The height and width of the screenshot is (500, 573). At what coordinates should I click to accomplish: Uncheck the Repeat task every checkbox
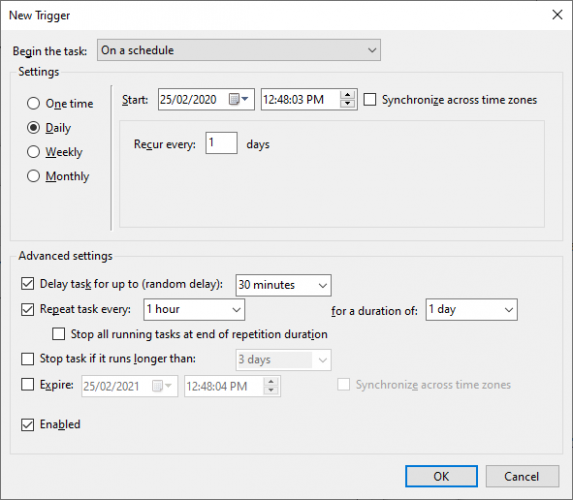click(27, 309)
